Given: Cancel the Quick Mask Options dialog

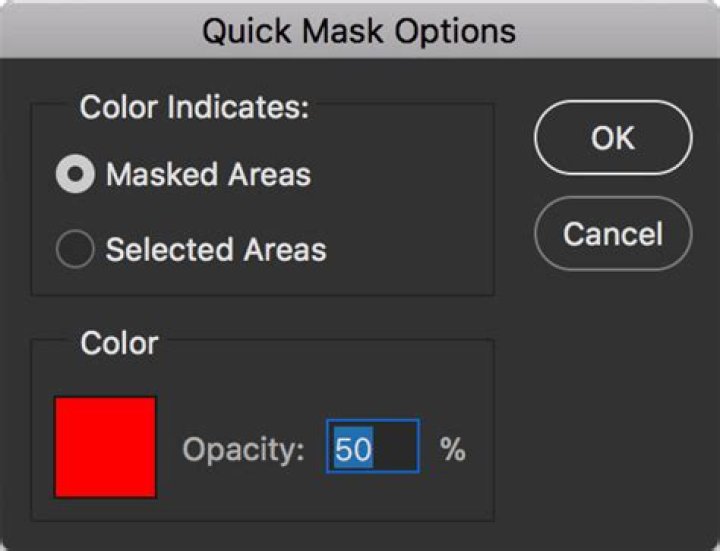Looking at the screenshot, I should tap(613, 234).
